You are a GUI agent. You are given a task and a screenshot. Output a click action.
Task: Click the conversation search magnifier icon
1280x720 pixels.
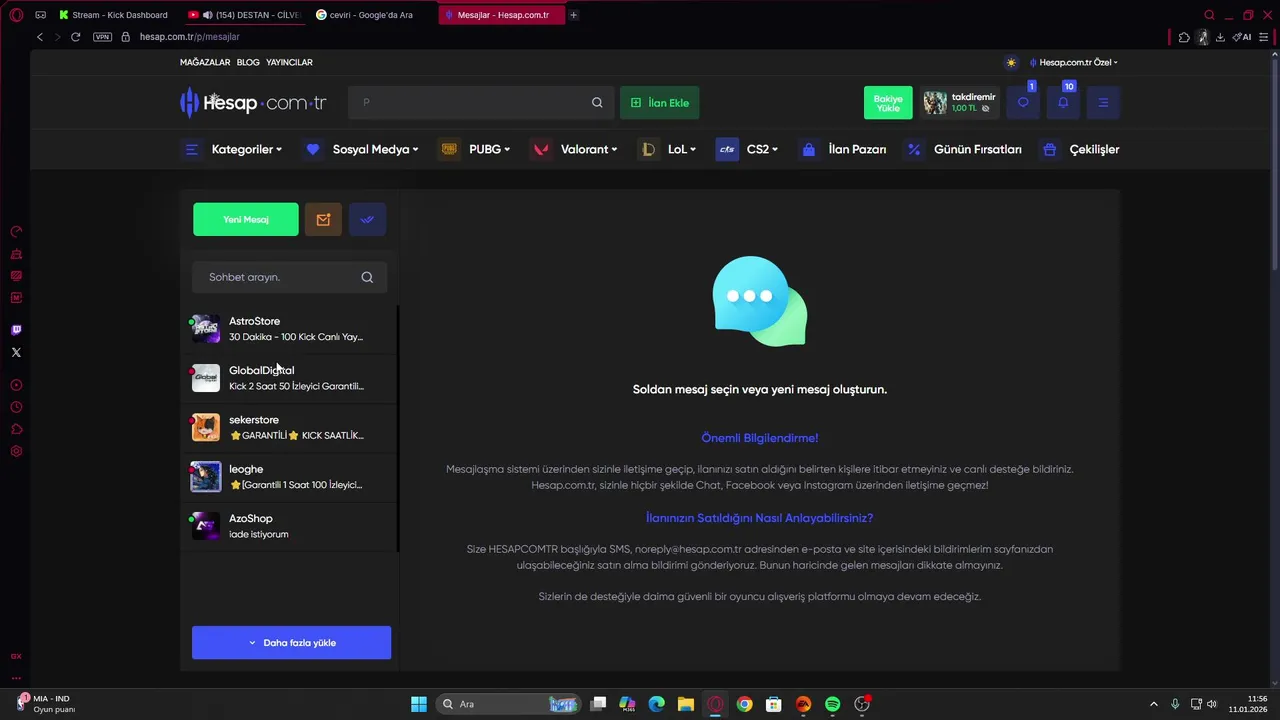pyautogui.click(x=367, y=277)
